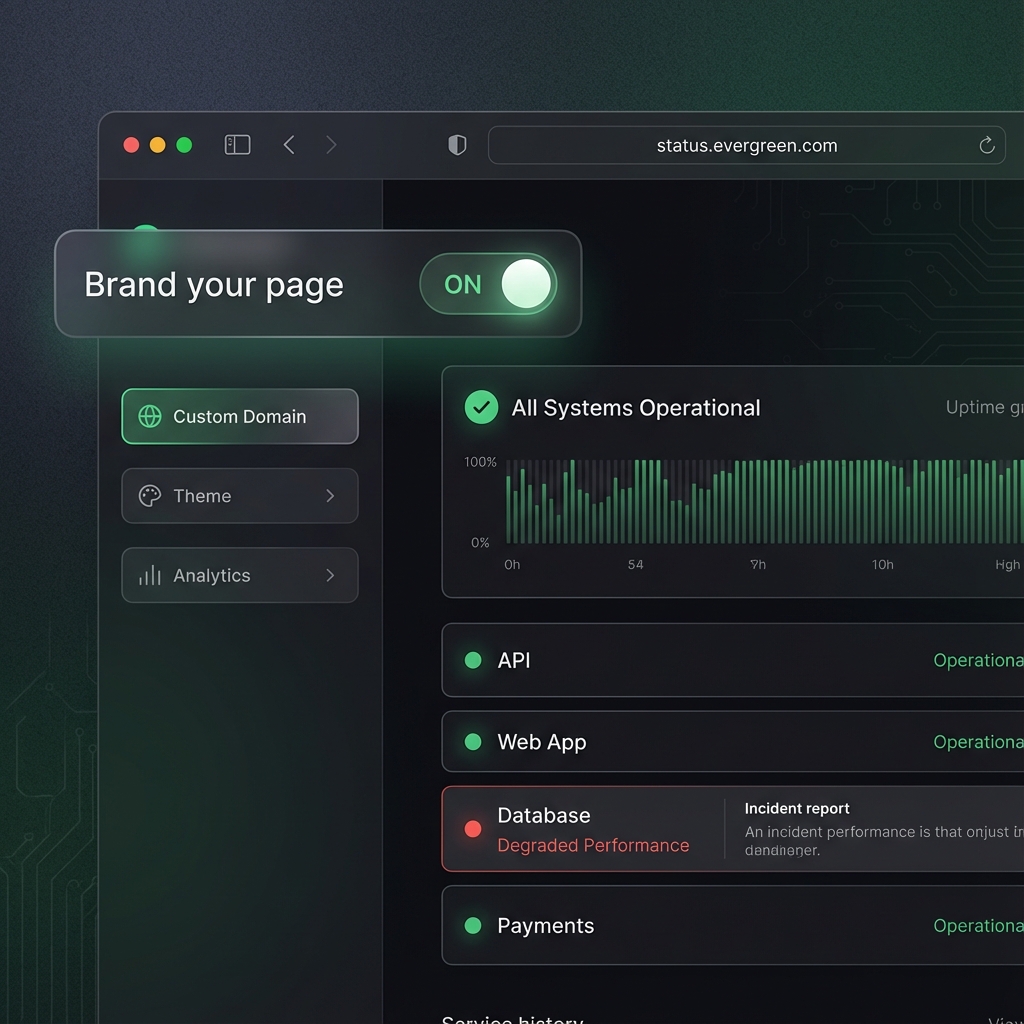Click the status.evergreen.com address bar
Image resolution: width=1024 pixels, height=1024 pixels.
746,146
